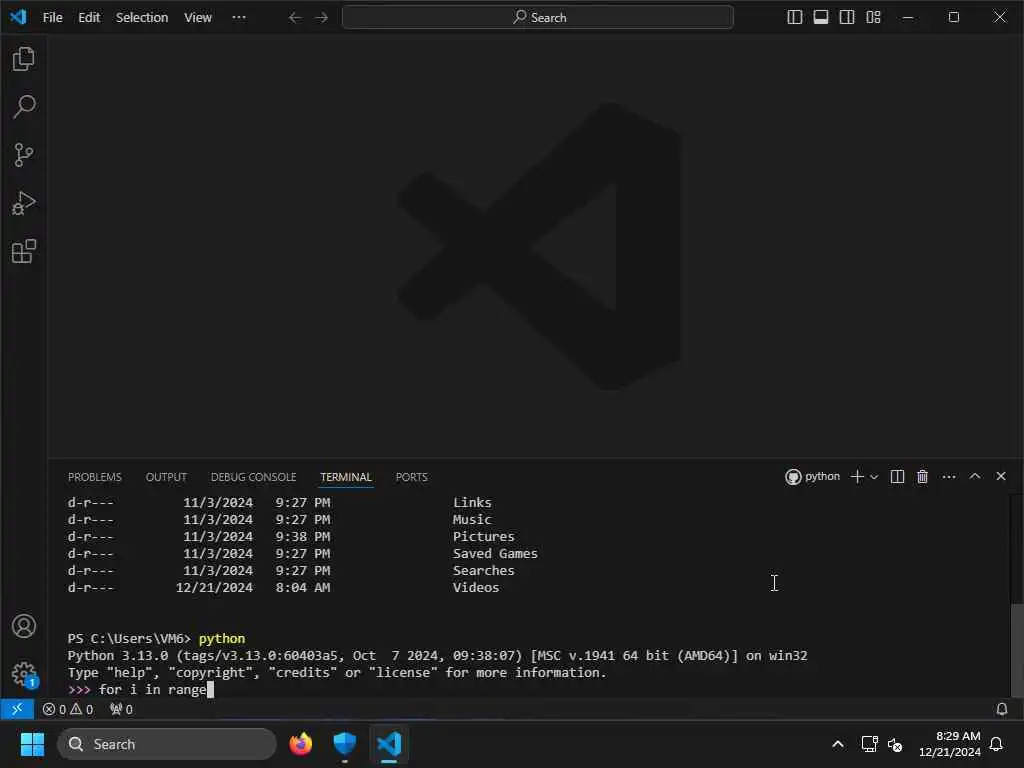1024x768 pixels.
Task: Open the File menu
Action: coord(52,18)
